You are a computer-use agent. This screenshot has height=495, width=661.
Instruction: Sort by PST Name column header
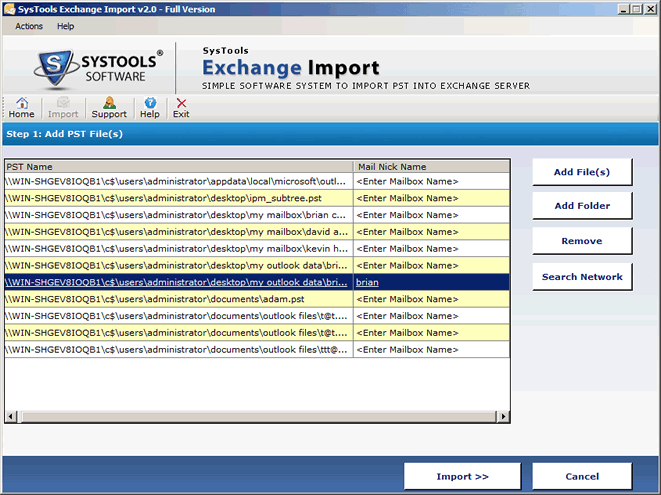tap(179, 167)
